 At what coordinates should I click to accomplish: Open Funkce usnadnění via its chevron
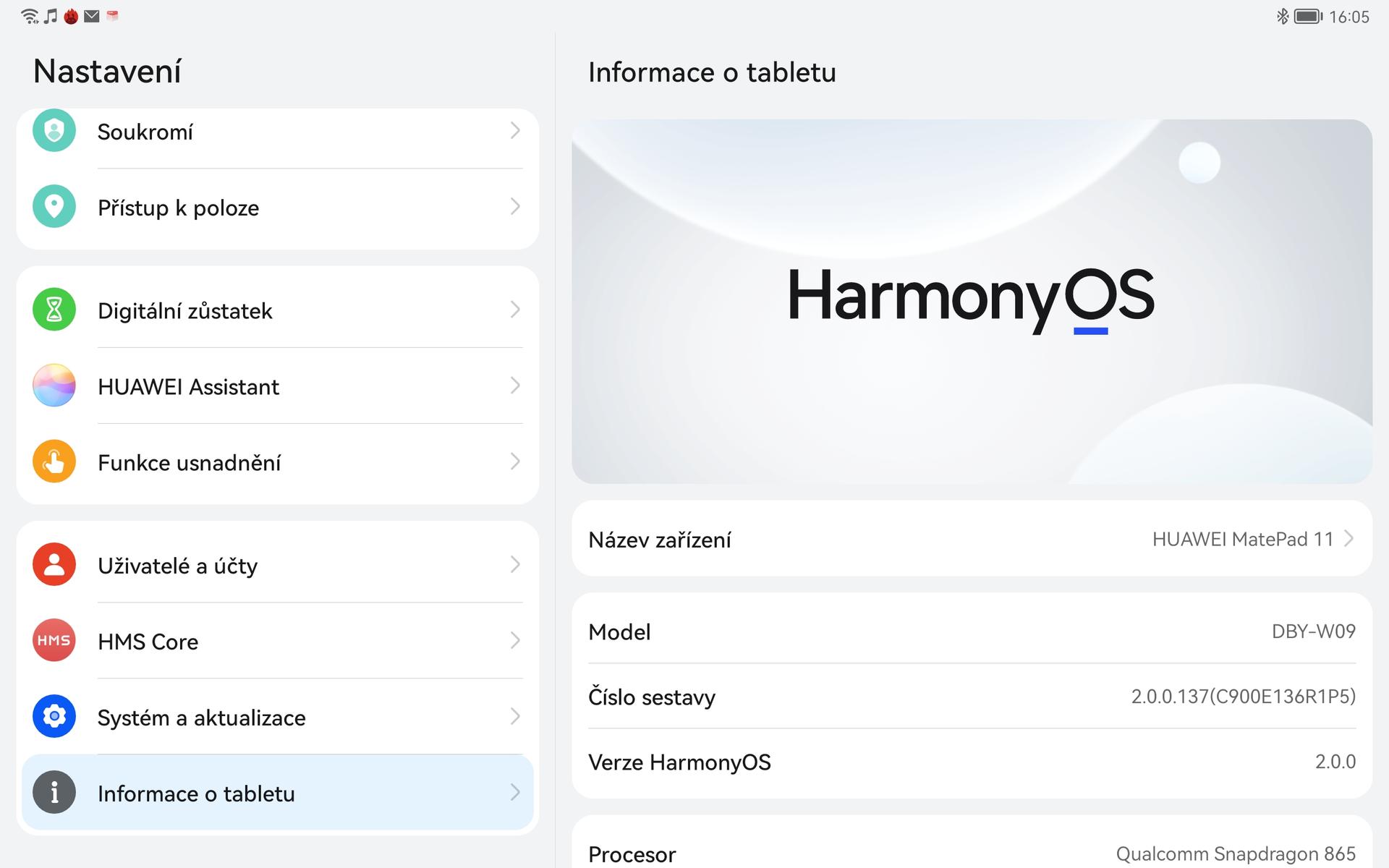pos(515,461)
